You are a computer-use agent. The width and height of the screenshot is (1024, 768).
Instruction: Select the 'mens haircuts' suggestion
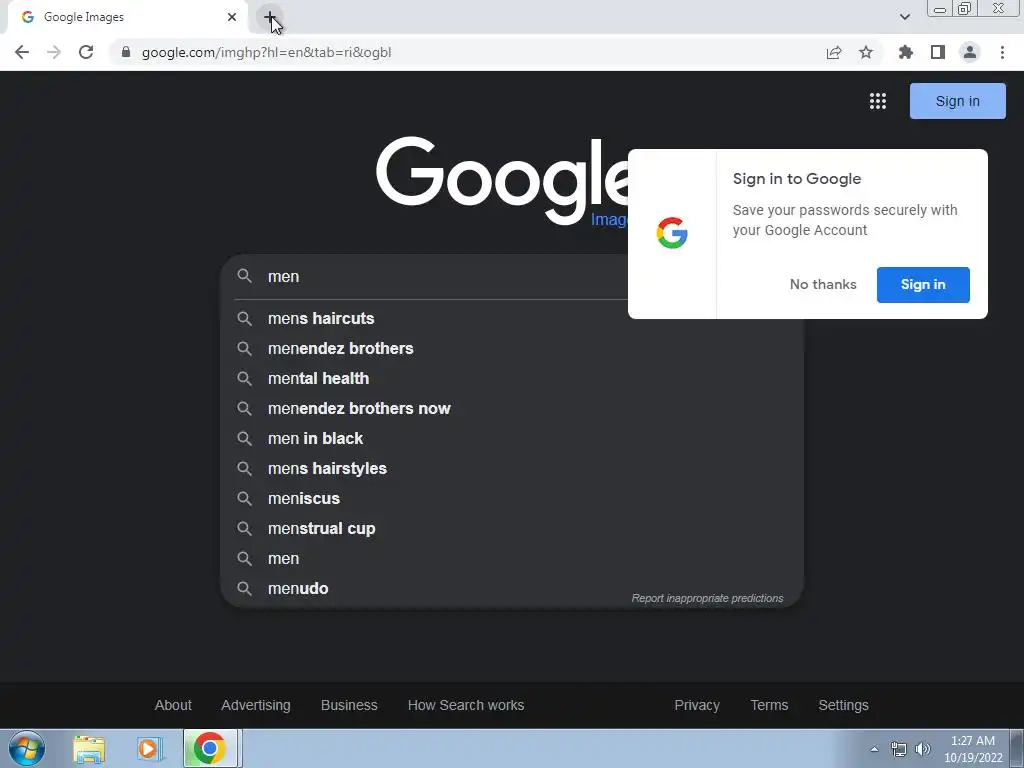pyautogui.click(x=511, y=319)
